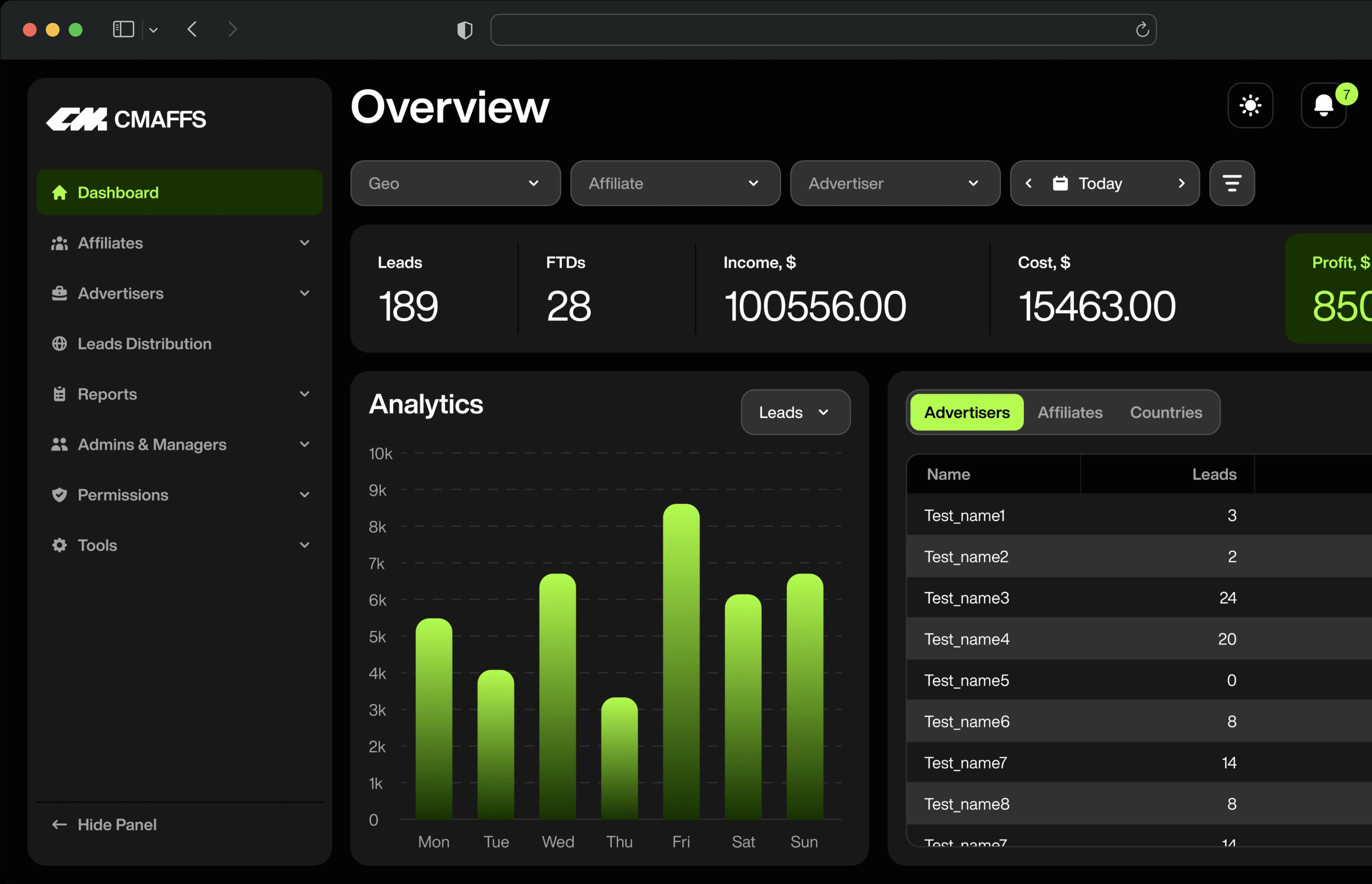Click the Thursday bar in chart
Viewport: 1372px width, 884px height.
(x=620, y=758)
